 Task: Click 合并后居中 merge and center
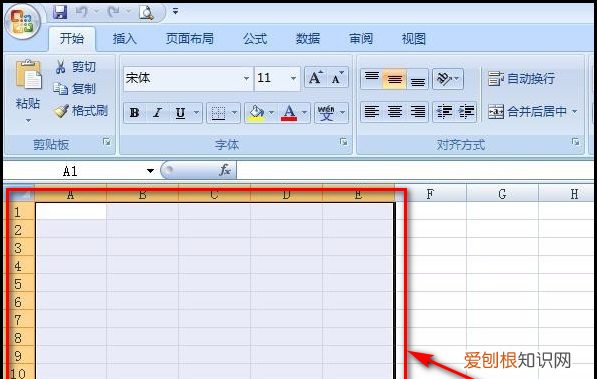(x=527, y=112)
